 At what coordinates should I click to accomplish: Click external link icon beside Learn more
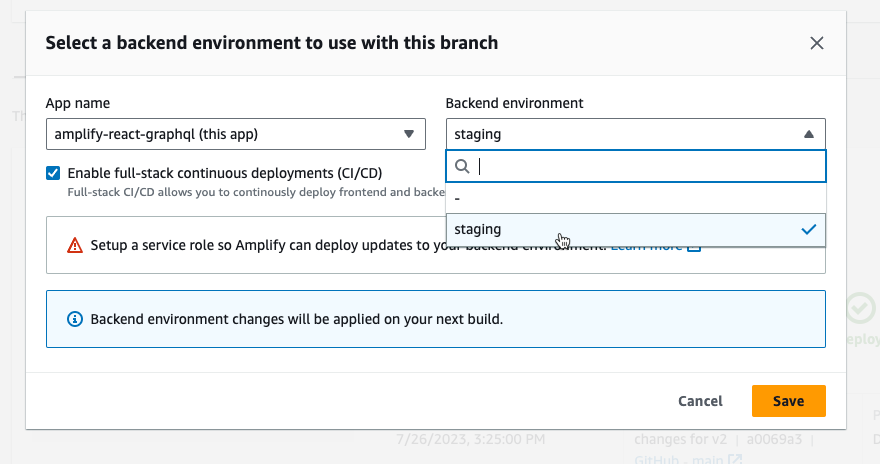click(694, 245)
